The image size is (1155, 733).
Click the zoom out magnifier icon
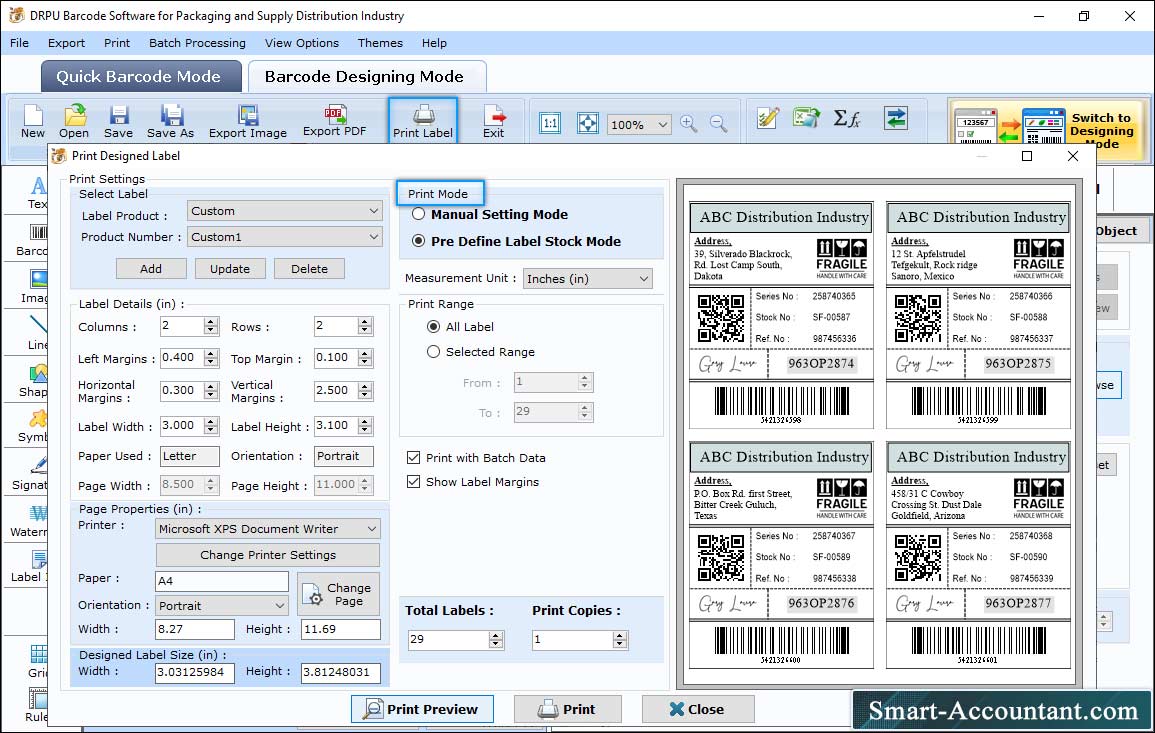pos(718,123)
